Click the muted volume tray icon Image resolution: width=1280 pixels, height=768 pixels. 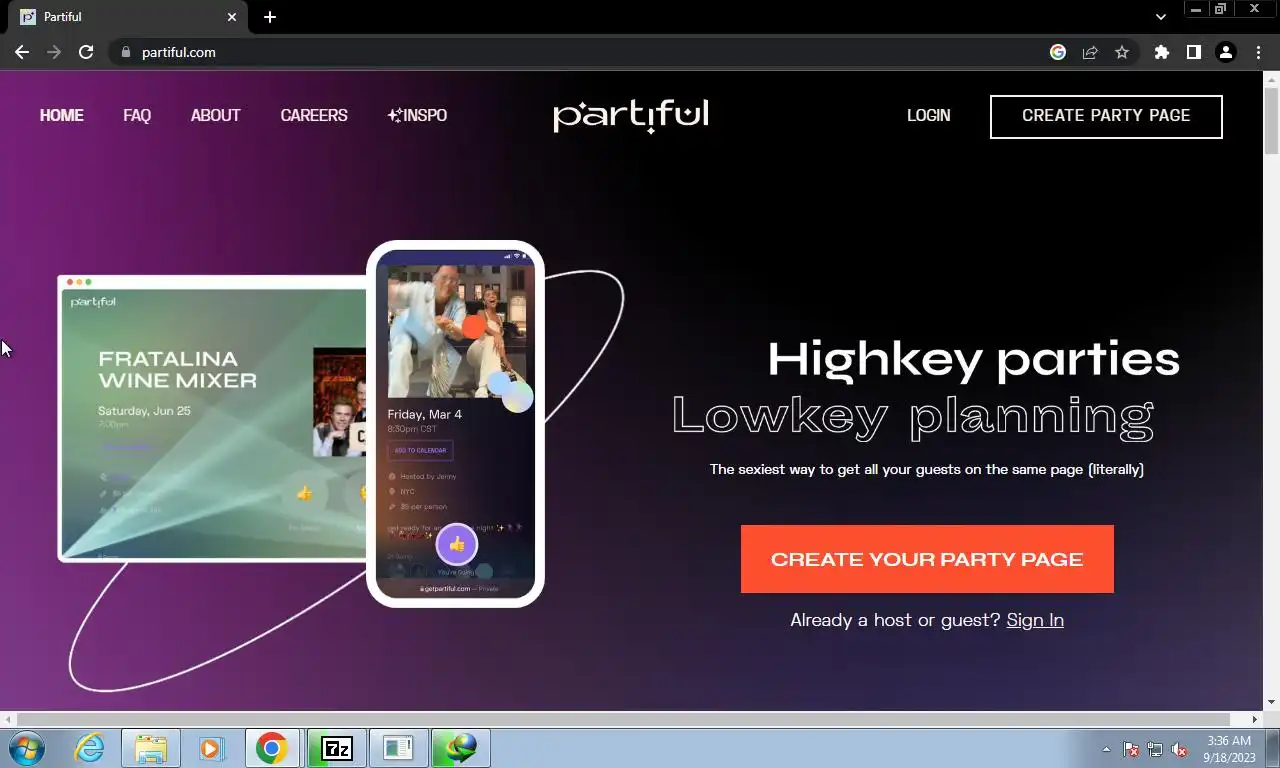tap(1179, 749)
